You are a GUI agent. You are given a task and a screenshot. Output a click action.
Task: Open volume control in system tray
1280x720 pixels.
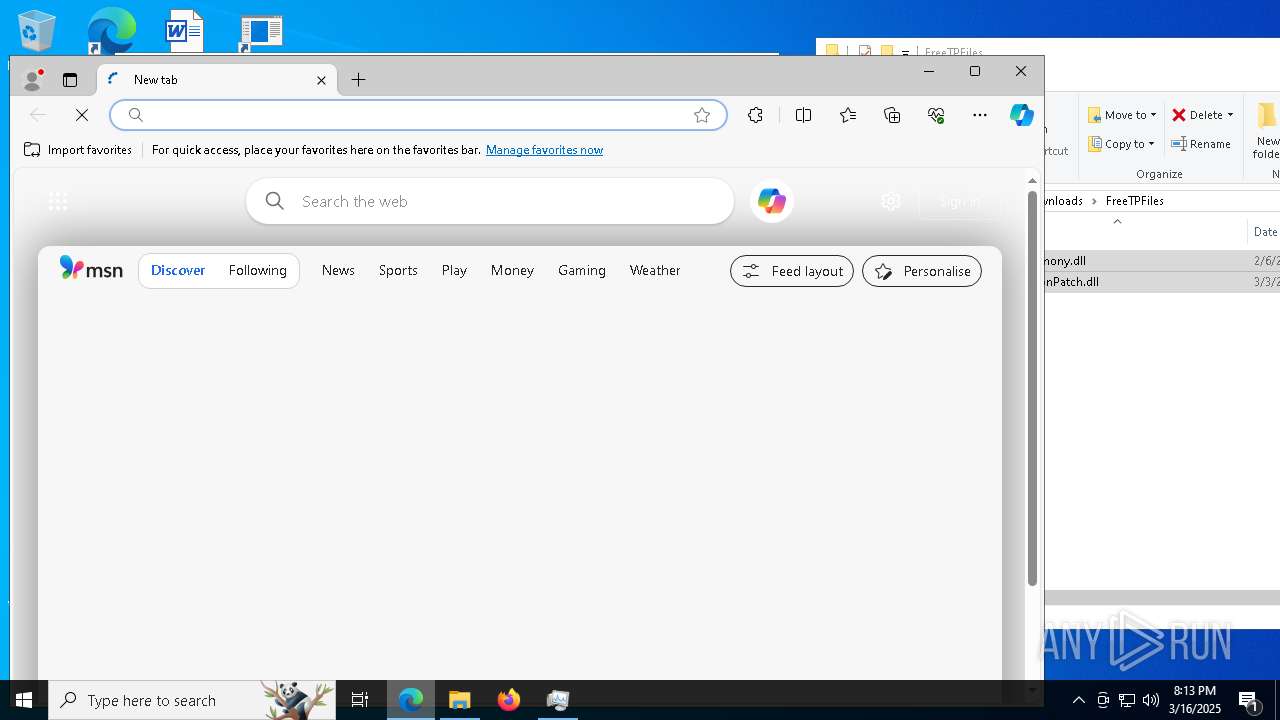[1151, 700]
